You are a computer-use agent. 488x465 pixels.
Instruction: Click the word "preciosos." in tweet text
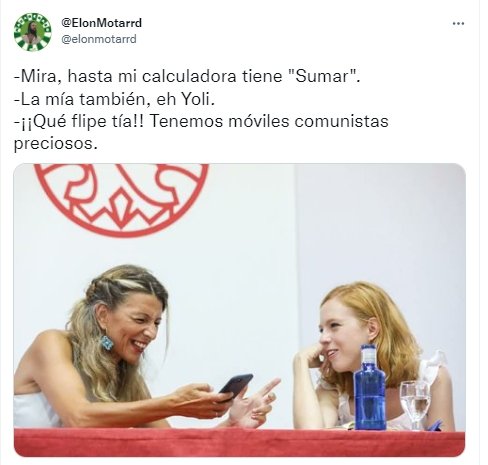[56, 144]
